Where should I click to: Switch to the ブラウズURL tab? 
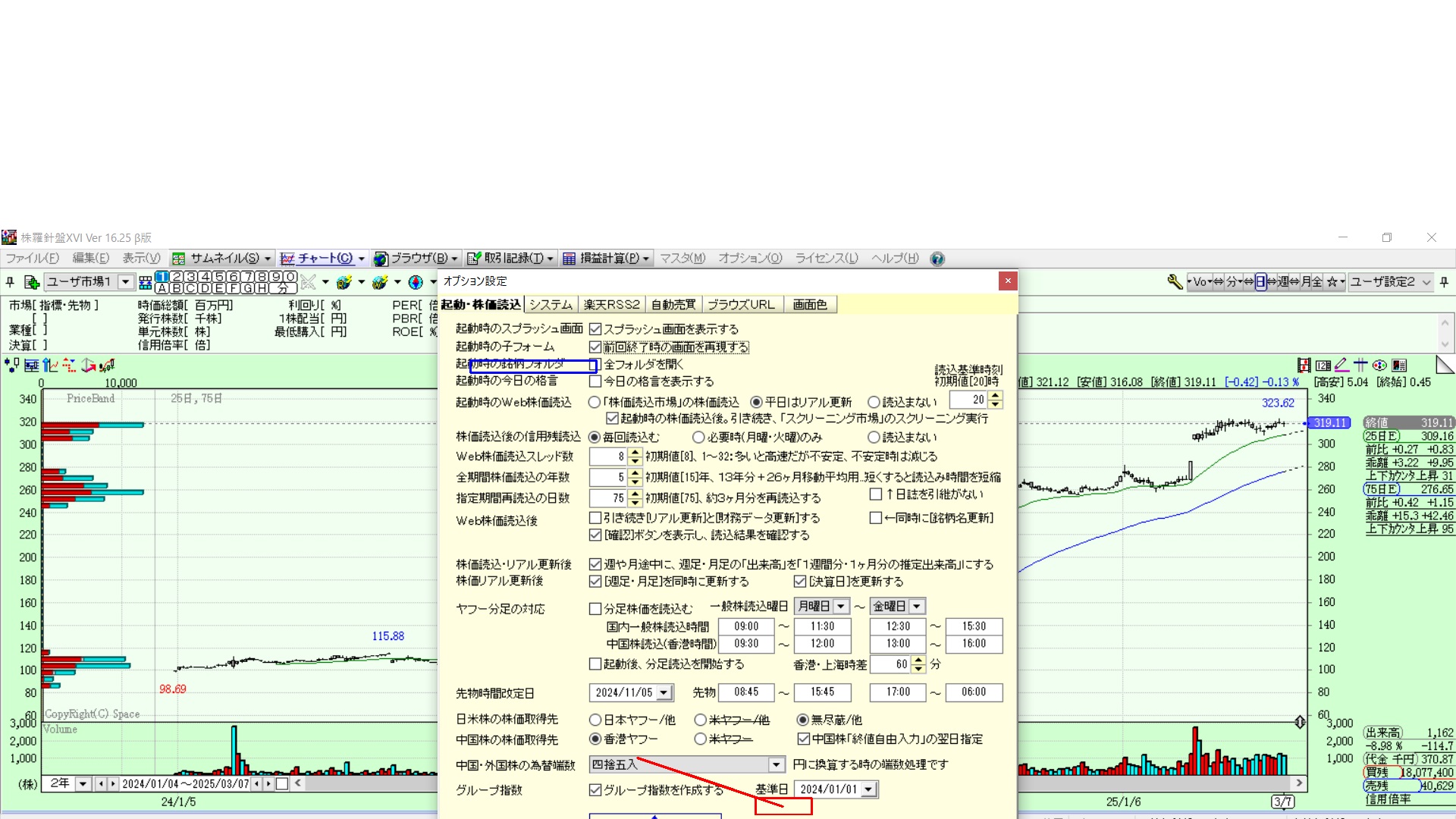click(x=741, y=305)
